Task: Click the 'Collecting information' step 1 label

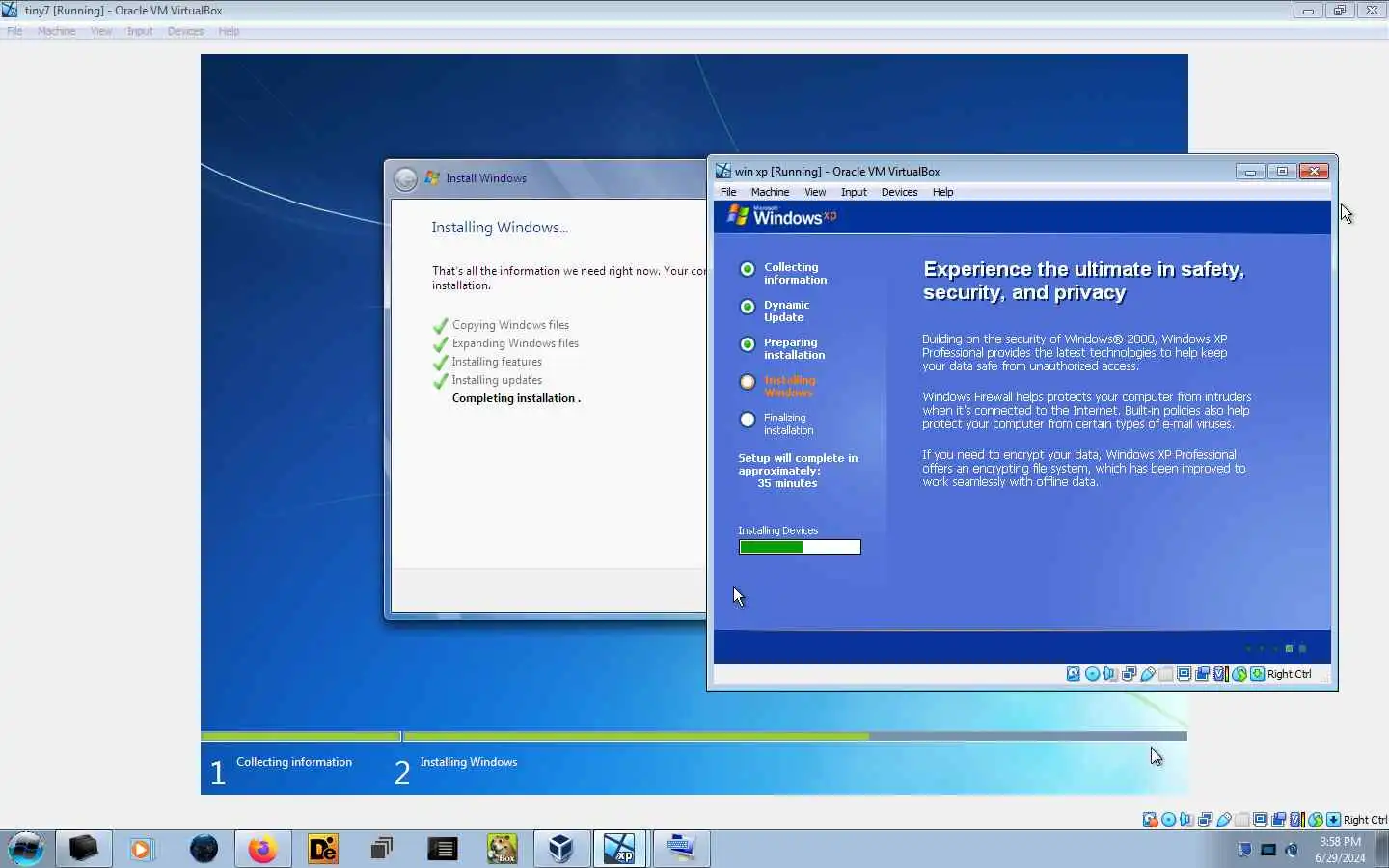Action: (294, 762)
